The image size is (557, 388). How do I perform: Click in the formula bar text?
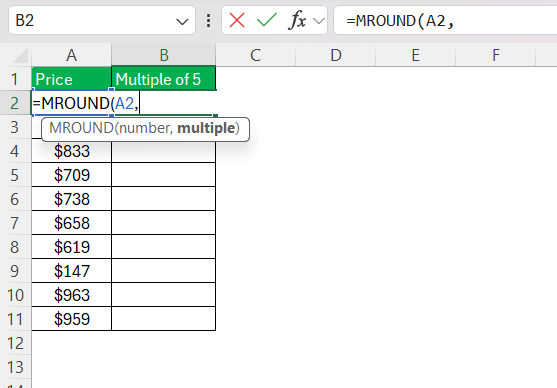[x=400, y=21]
